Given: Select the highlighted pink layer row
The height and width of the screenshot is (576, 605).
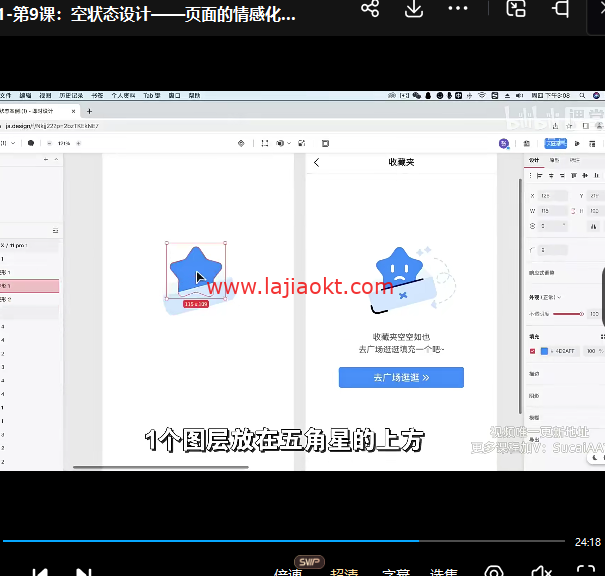Looking at the screenshot, I should [x=29, y=286].
